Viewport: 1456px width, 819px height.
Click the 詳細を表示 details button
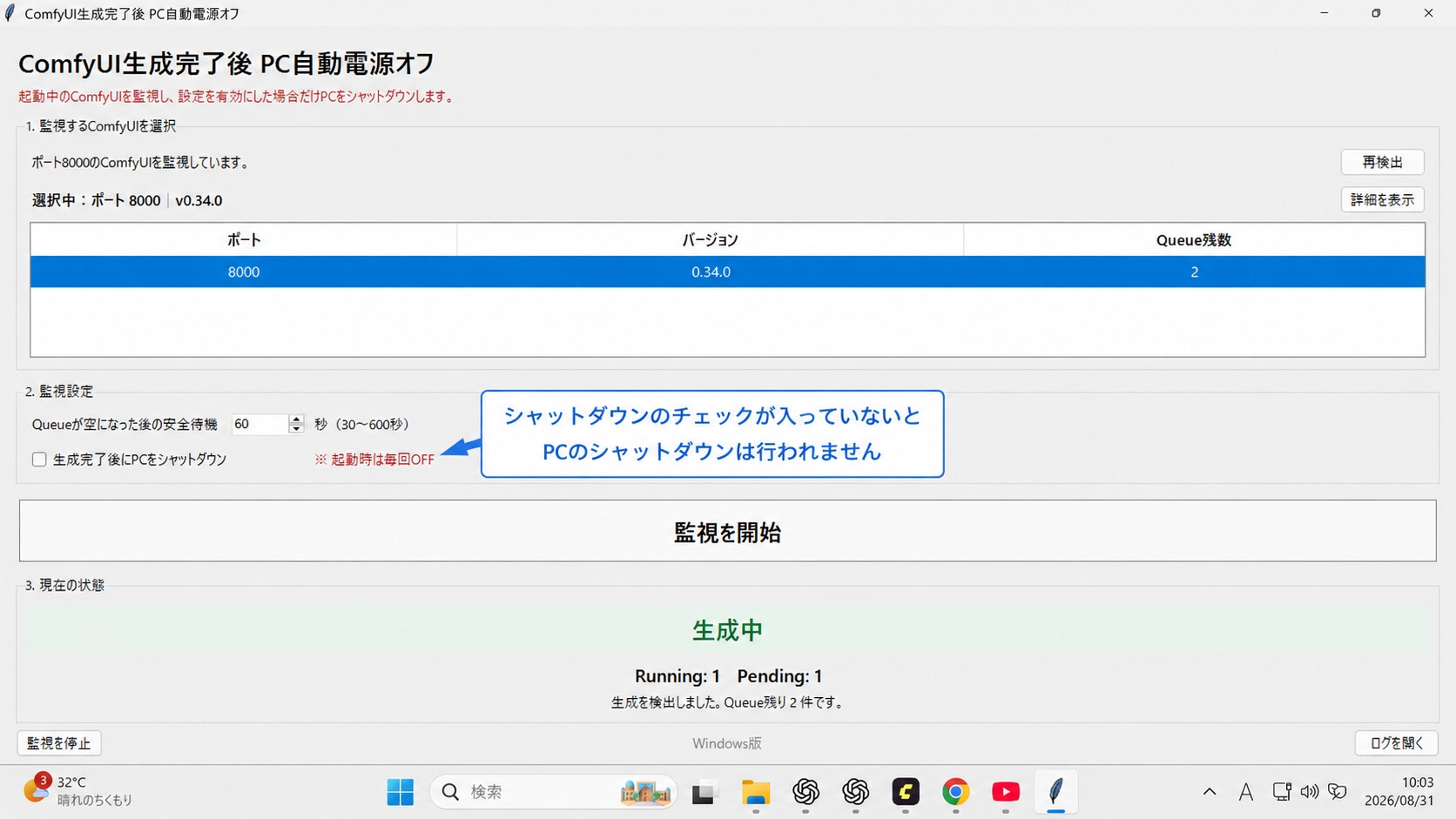(x=1382, y=200)
